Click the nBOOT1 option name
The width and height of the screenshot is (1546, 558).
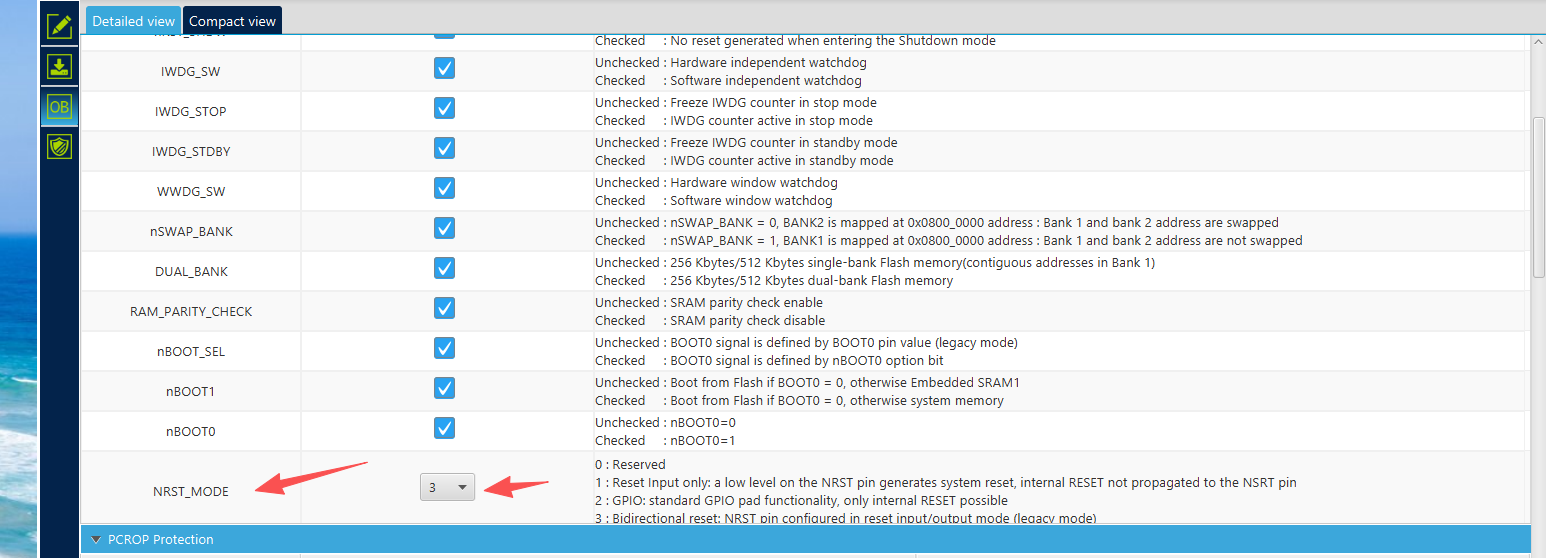[x=191, y=392]
